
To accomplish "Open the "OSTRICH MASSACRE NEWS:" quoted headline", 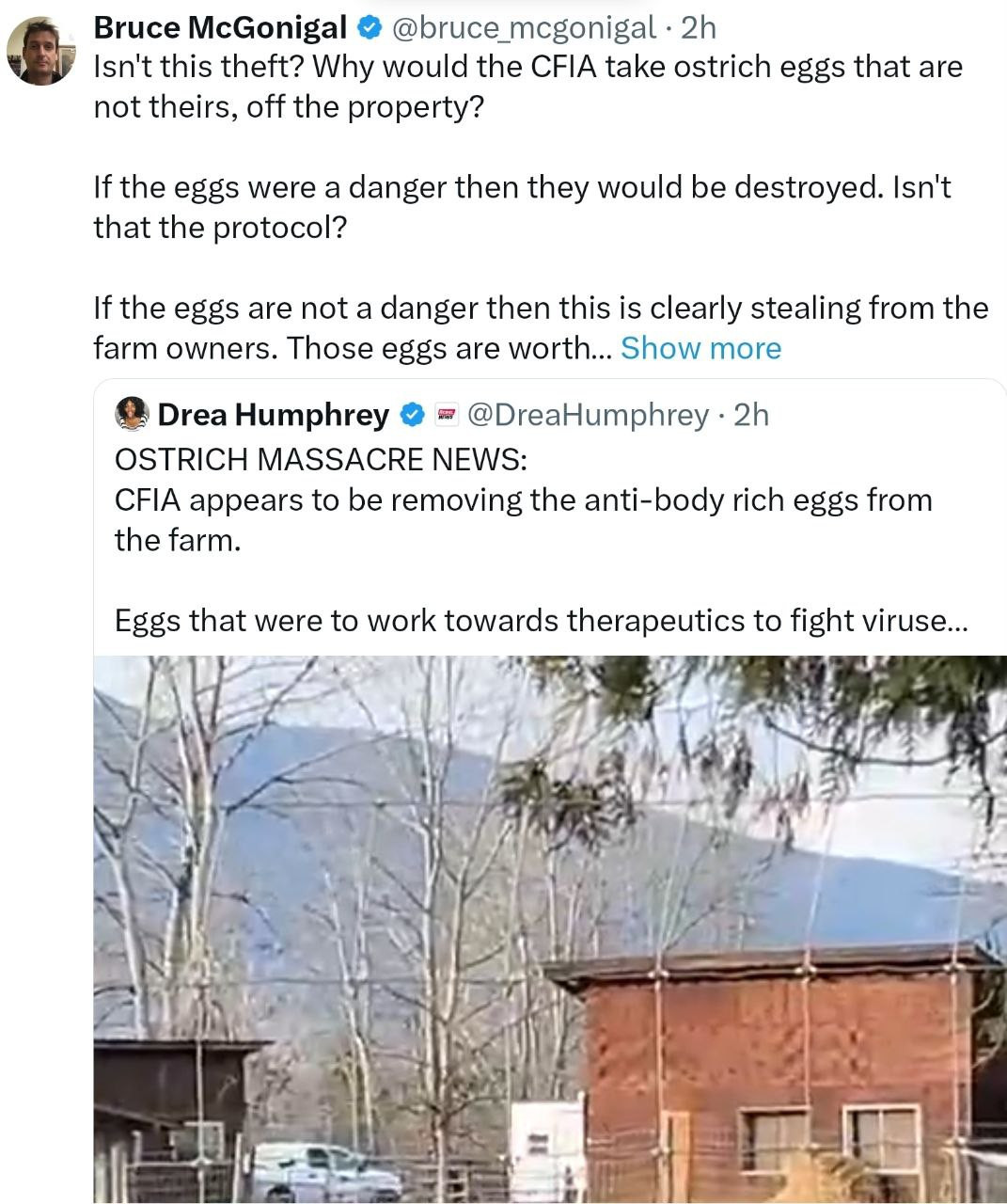I will [321, 459].
